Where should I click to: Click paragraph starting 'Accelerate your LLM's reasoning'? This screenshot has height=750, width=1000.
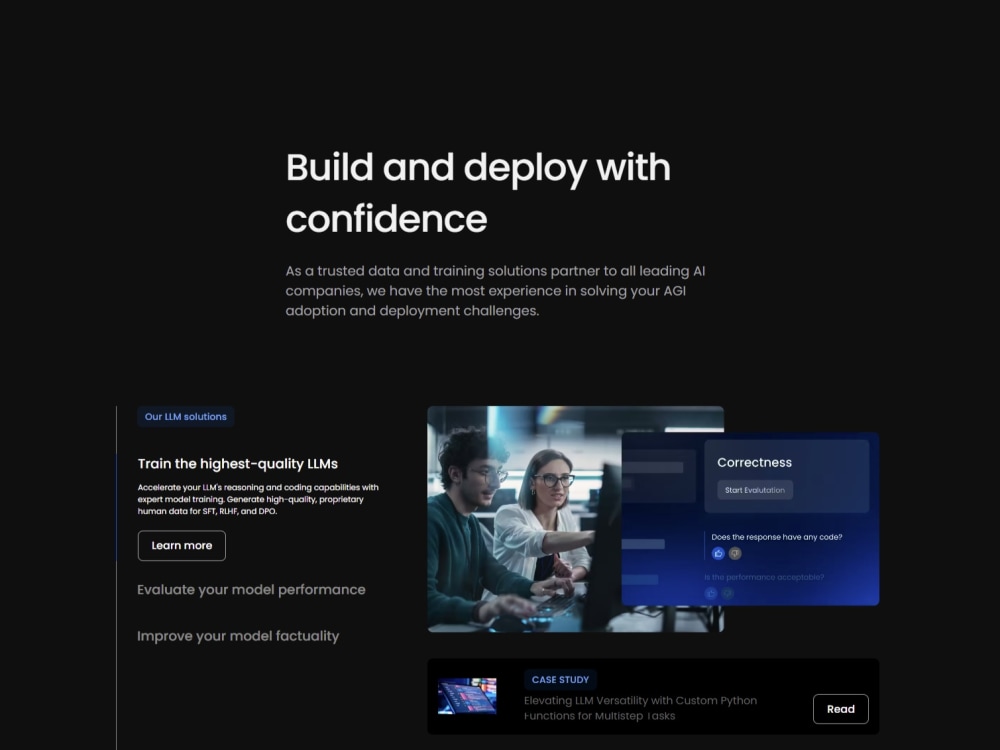[x=258, y=499]
